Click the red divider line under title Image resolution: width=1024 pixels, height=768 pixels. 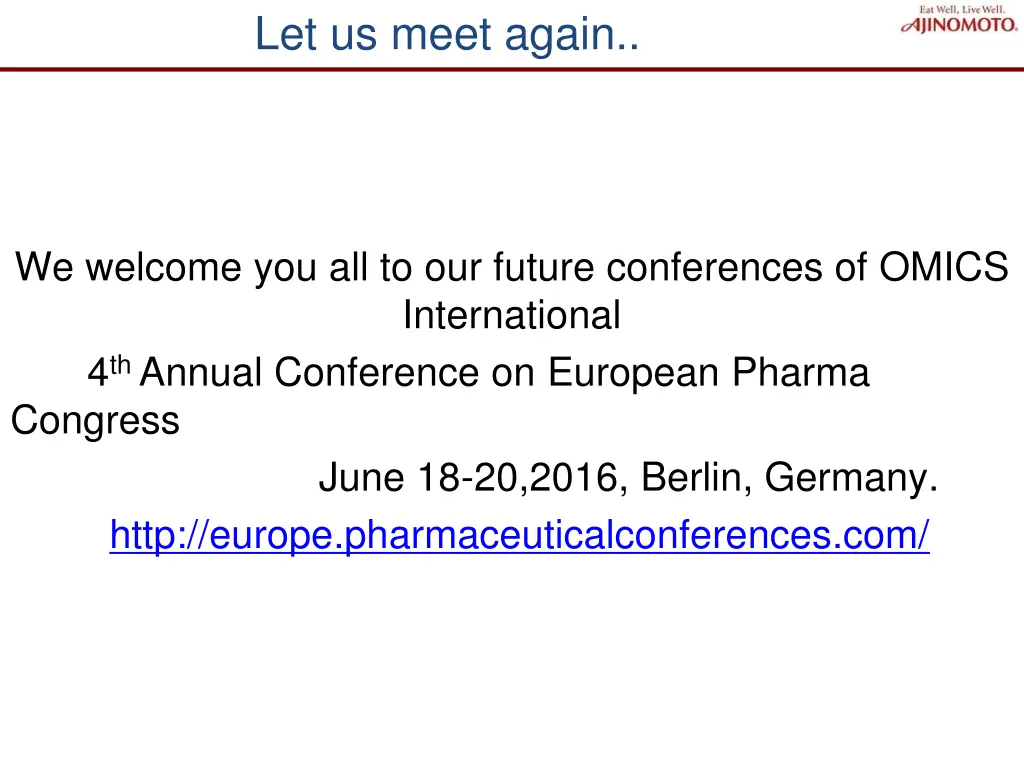[x=512, y=69]
